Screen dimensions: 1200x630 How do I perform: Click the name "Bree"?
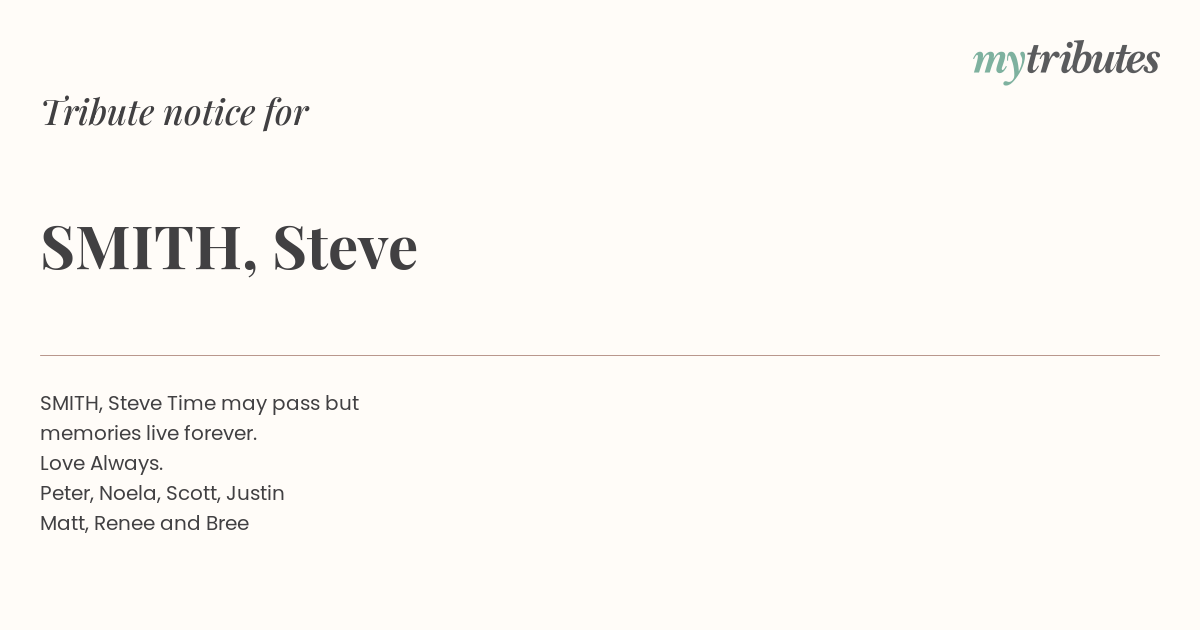point(227,523)
